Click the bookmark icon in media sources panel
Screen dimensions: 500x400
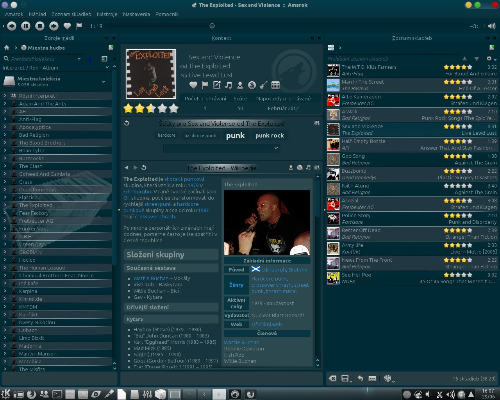111,48
